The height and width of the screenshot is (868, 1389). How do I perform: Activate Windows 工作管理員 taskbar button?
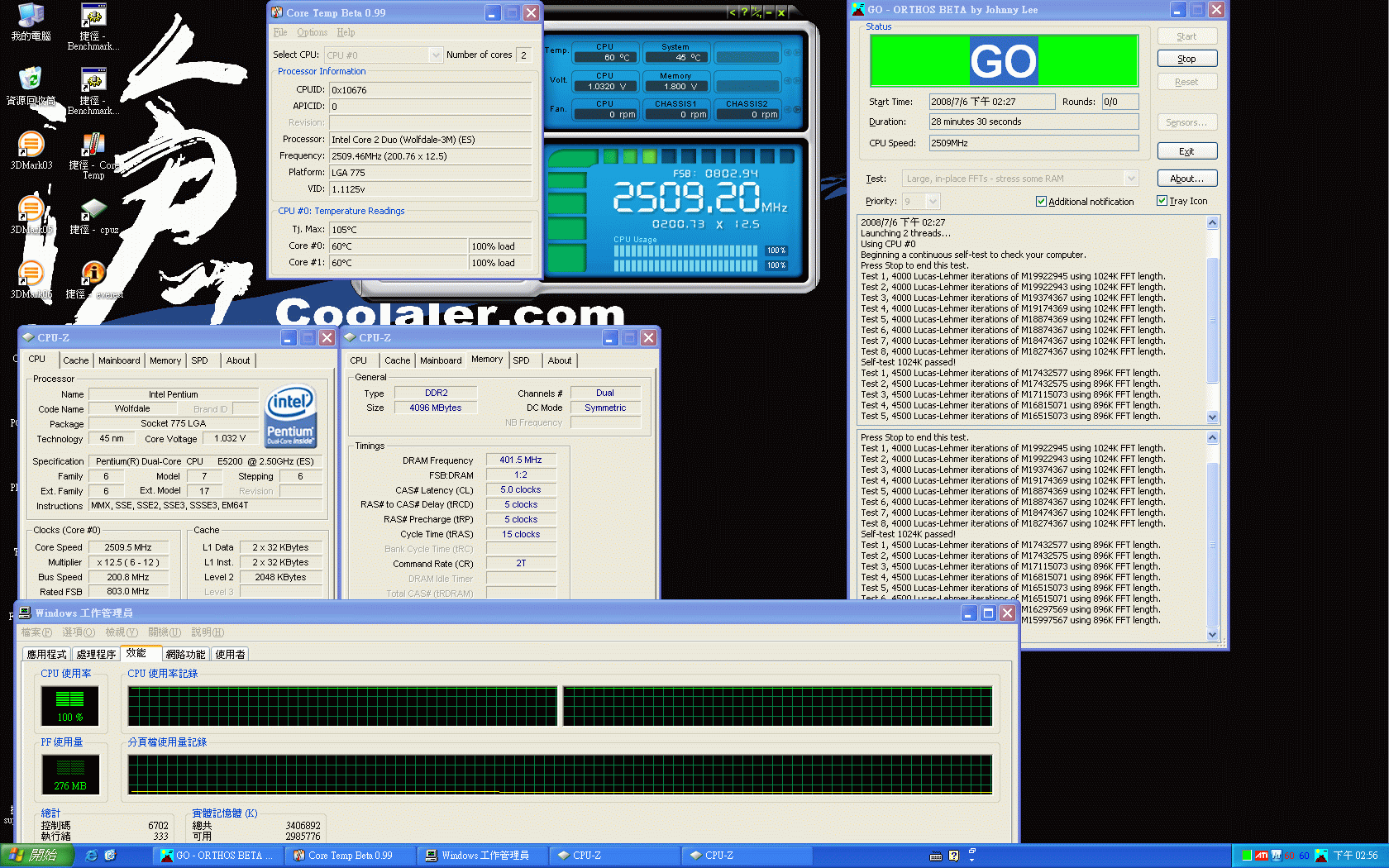[x=482, y=856]
